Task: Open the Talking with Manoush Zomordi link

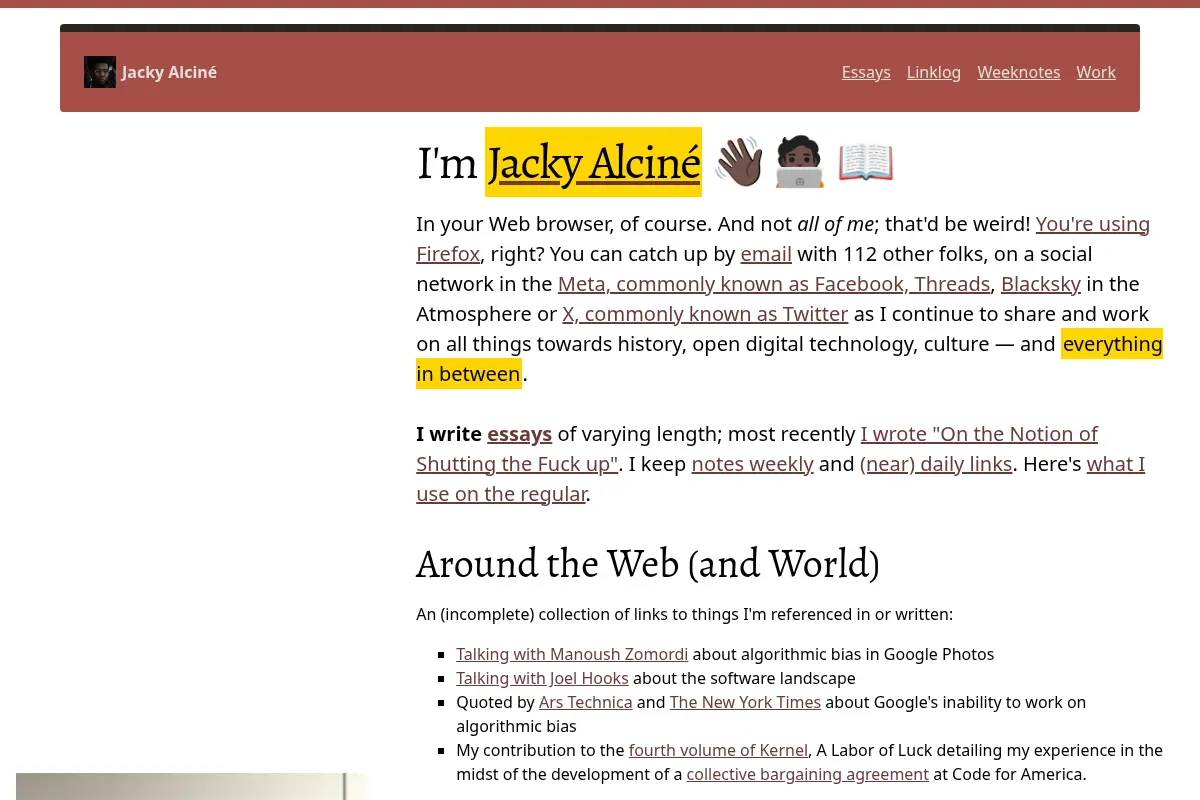Action: point(572,654)
